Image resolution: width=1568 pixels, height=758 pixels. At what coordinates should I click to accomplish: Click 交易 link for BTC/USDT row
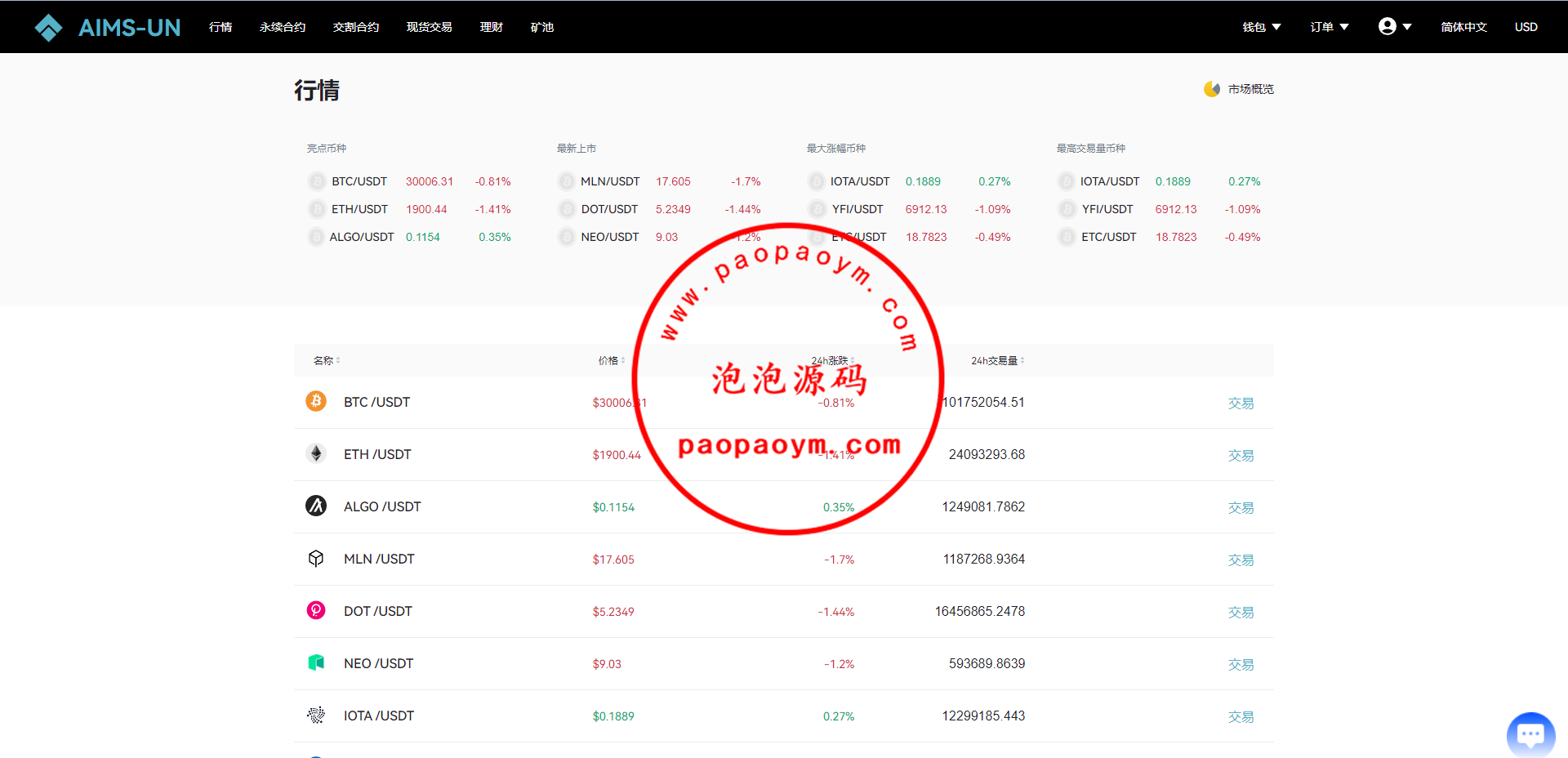click(1241, 403)
